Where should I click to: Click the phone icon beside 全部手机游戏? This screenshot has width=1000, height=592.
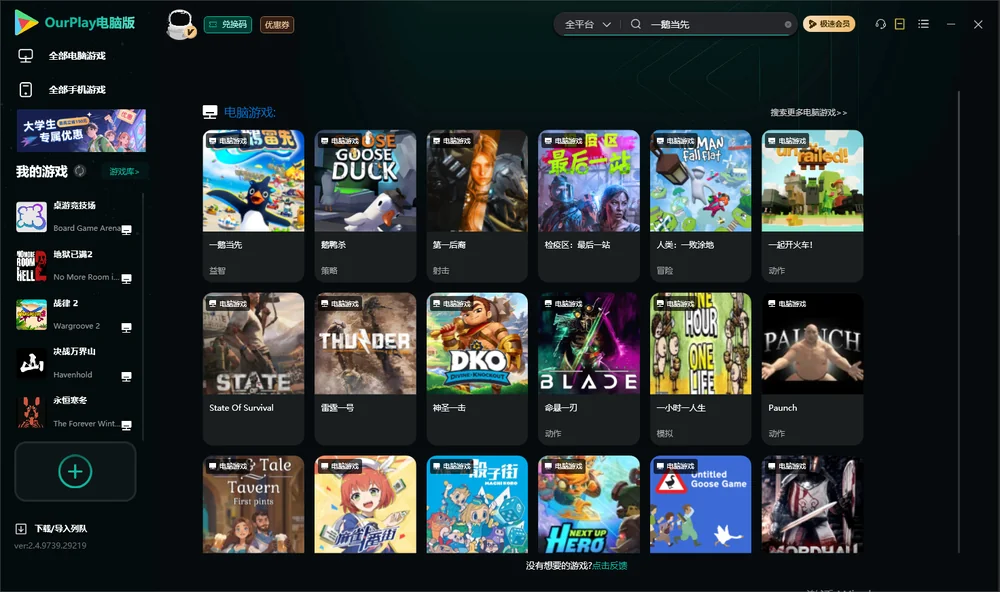26,90
